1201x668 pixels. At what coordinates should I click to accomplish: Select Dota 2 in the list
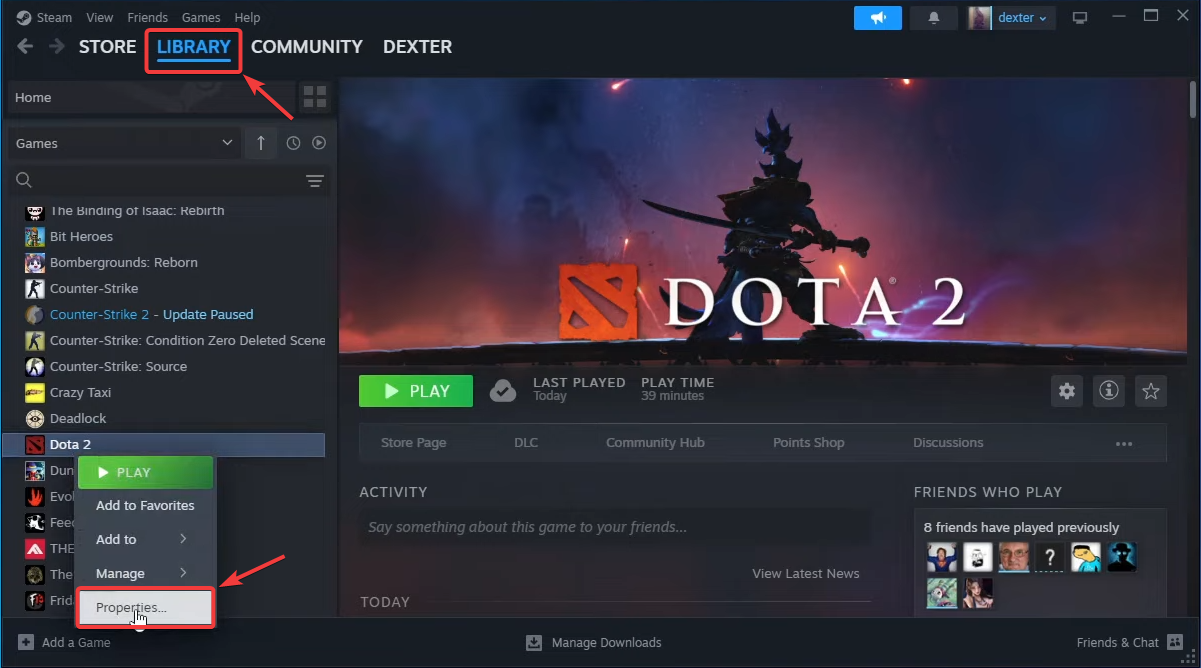[x=164, y=444]
